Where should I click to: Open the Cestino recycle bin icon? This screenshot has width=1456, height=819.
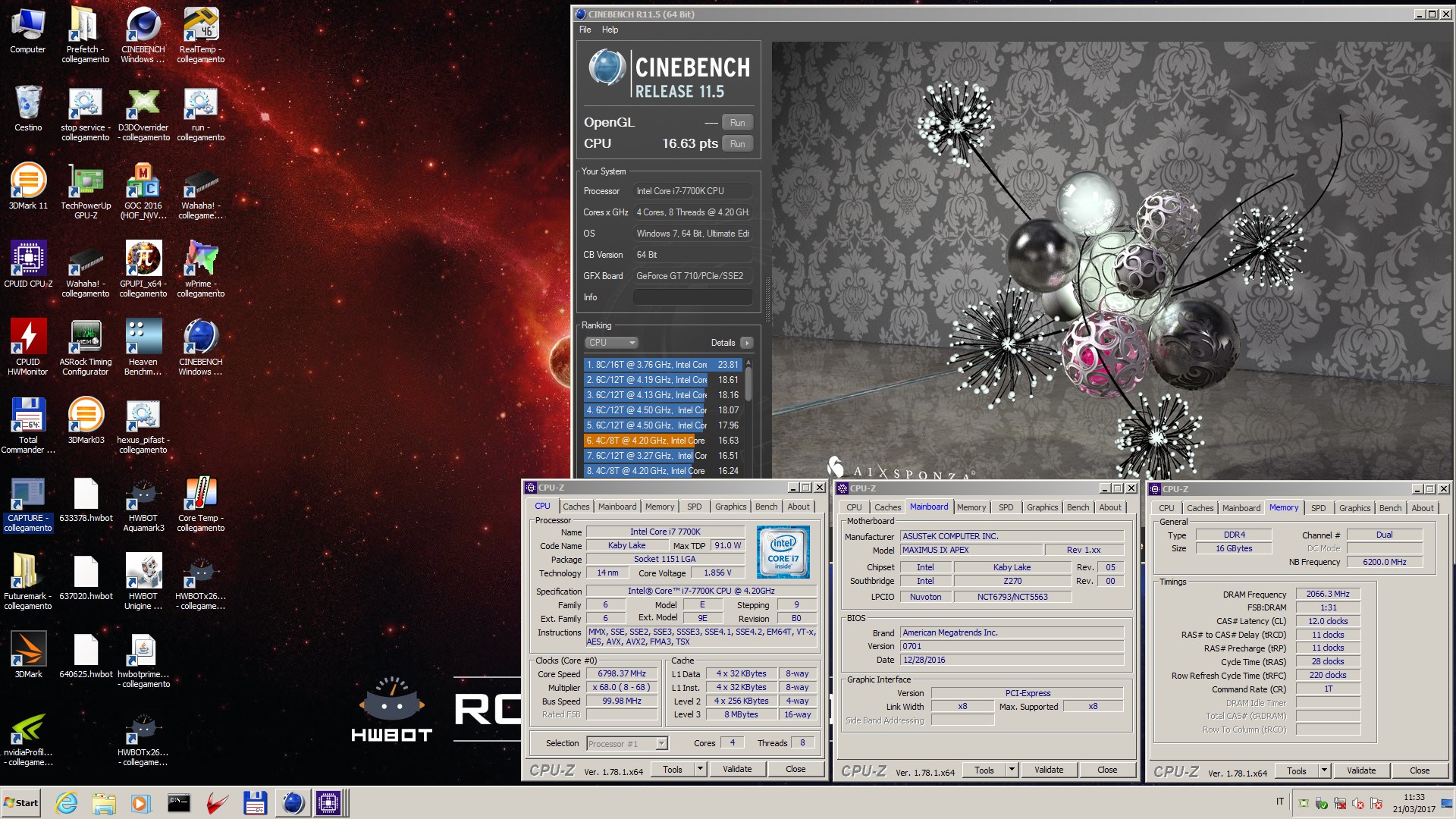point(28,110)
